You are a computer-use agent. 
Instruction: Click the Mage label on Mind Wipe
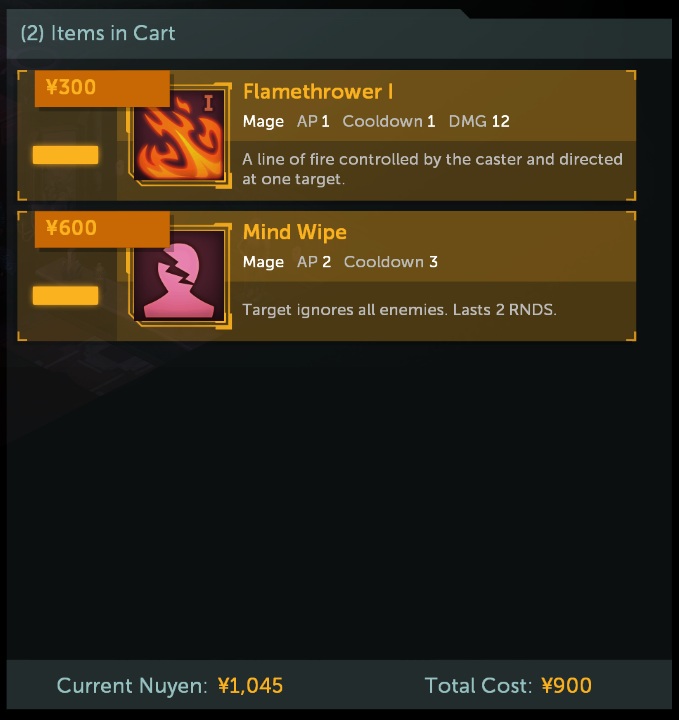tap(263, 262)
